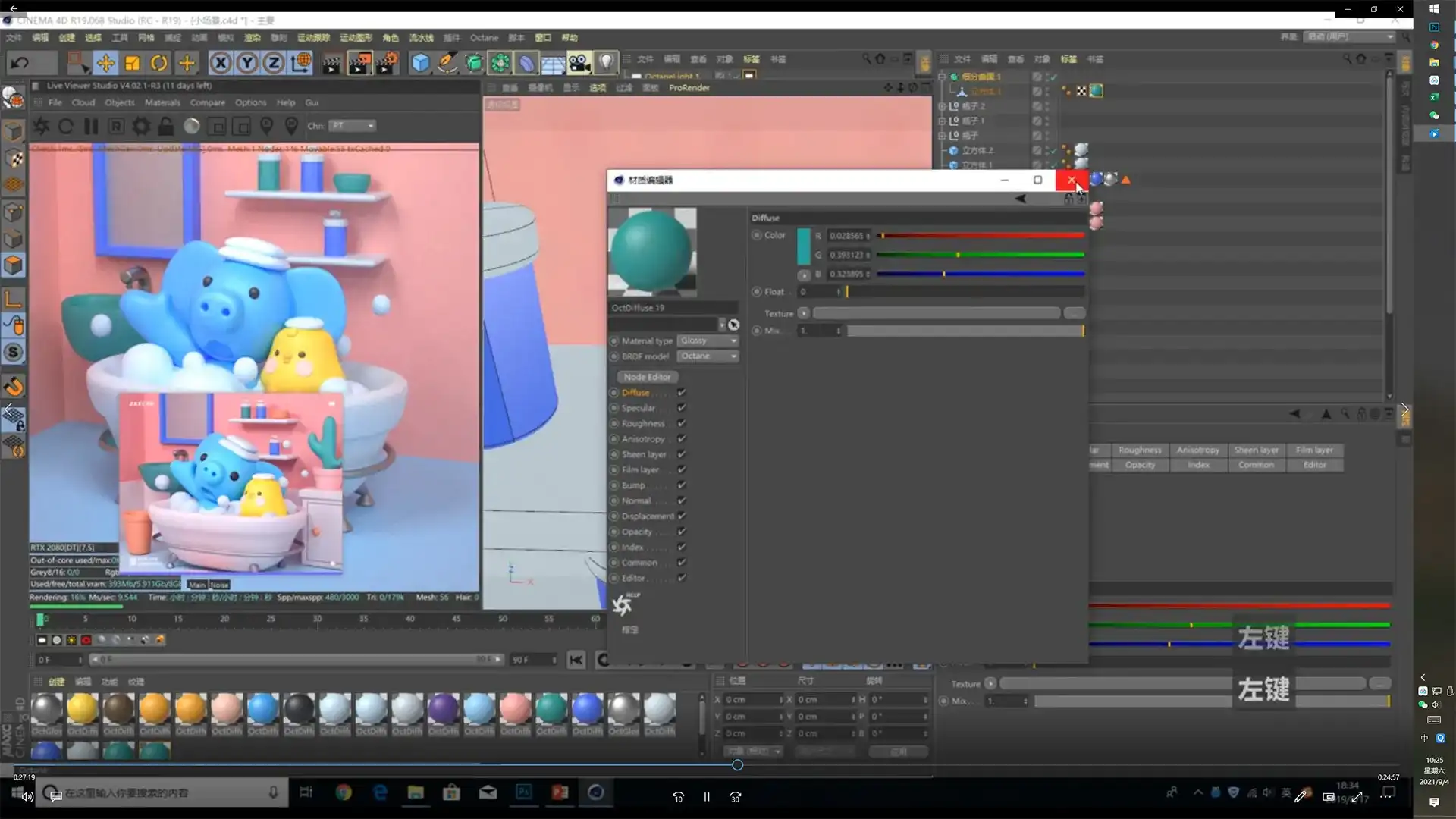Uncheck the Bump channel checkbox
This screenshot has width=1456, height=819.
(x=681, y=485)
